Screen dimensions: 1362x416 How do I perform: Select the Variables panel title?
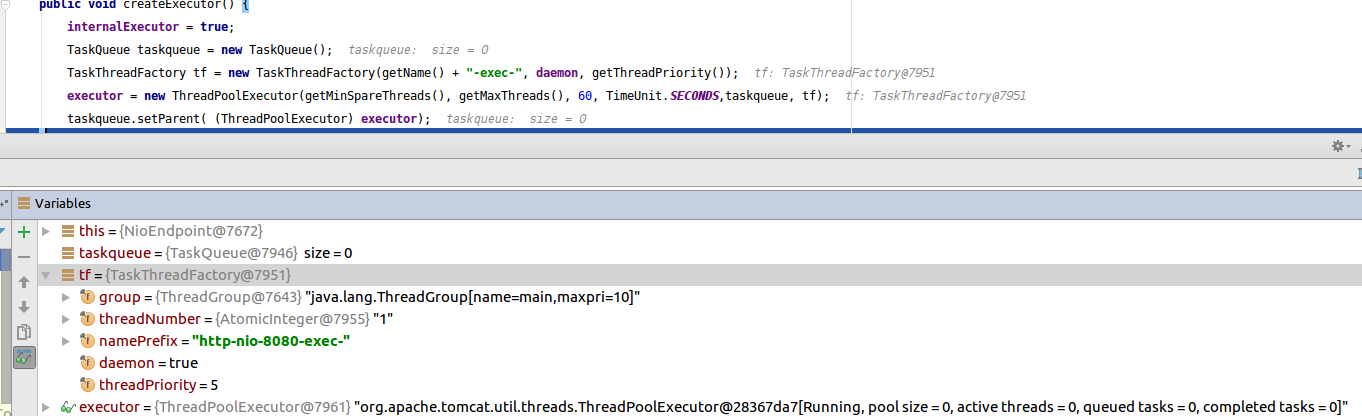click(x=62, y=203)
